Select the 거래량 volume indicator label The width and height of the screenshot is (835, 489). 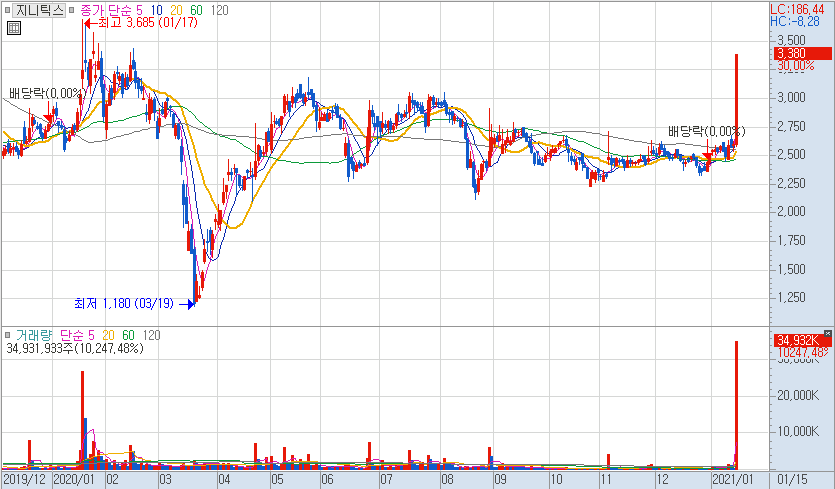pos(34,335)
